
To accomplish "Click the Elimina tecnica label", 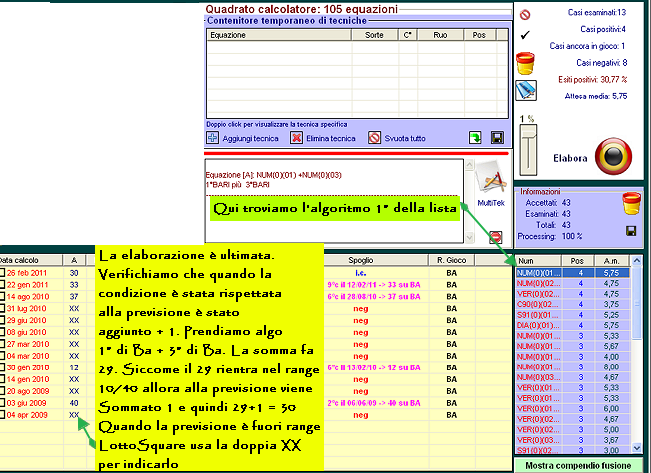I will tap(331, 138).
